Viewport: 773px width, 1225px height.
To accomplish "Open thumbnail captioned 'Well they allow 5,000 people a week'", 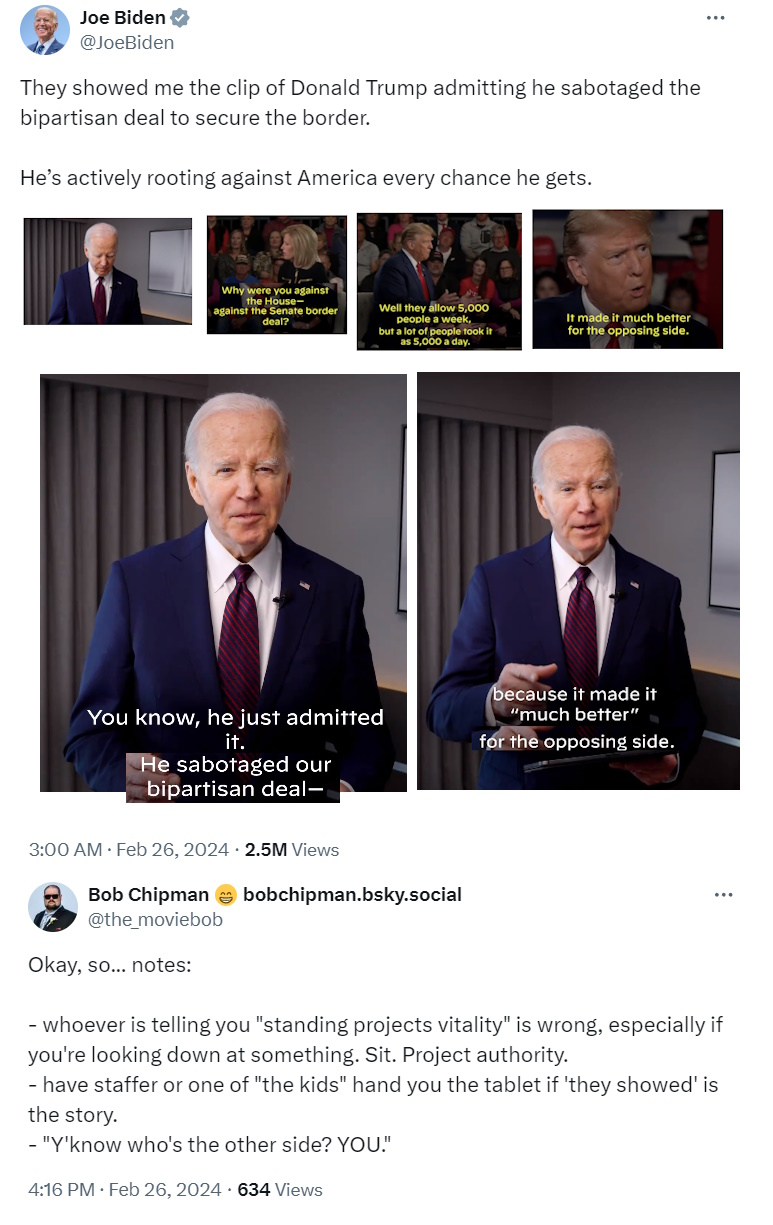I will (x=439, y=282).
